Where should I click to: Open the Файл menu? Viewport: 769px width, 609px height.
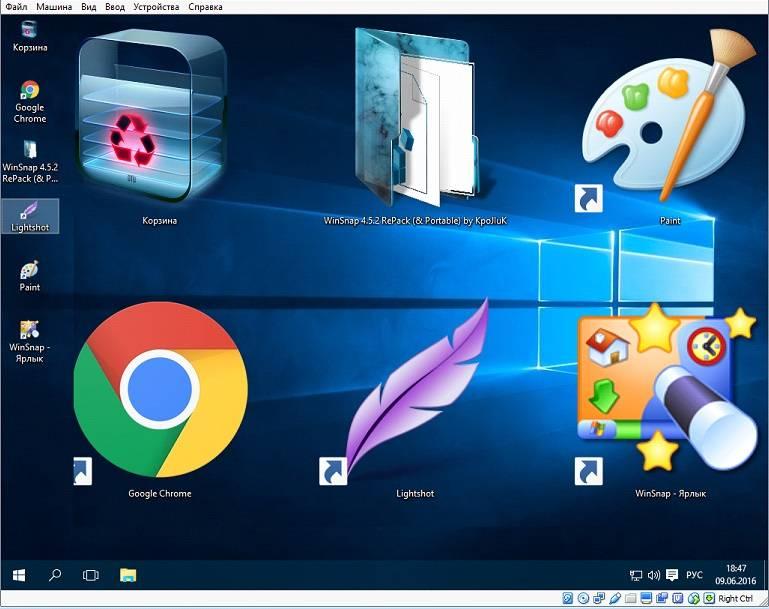click(x=17, y=7)
